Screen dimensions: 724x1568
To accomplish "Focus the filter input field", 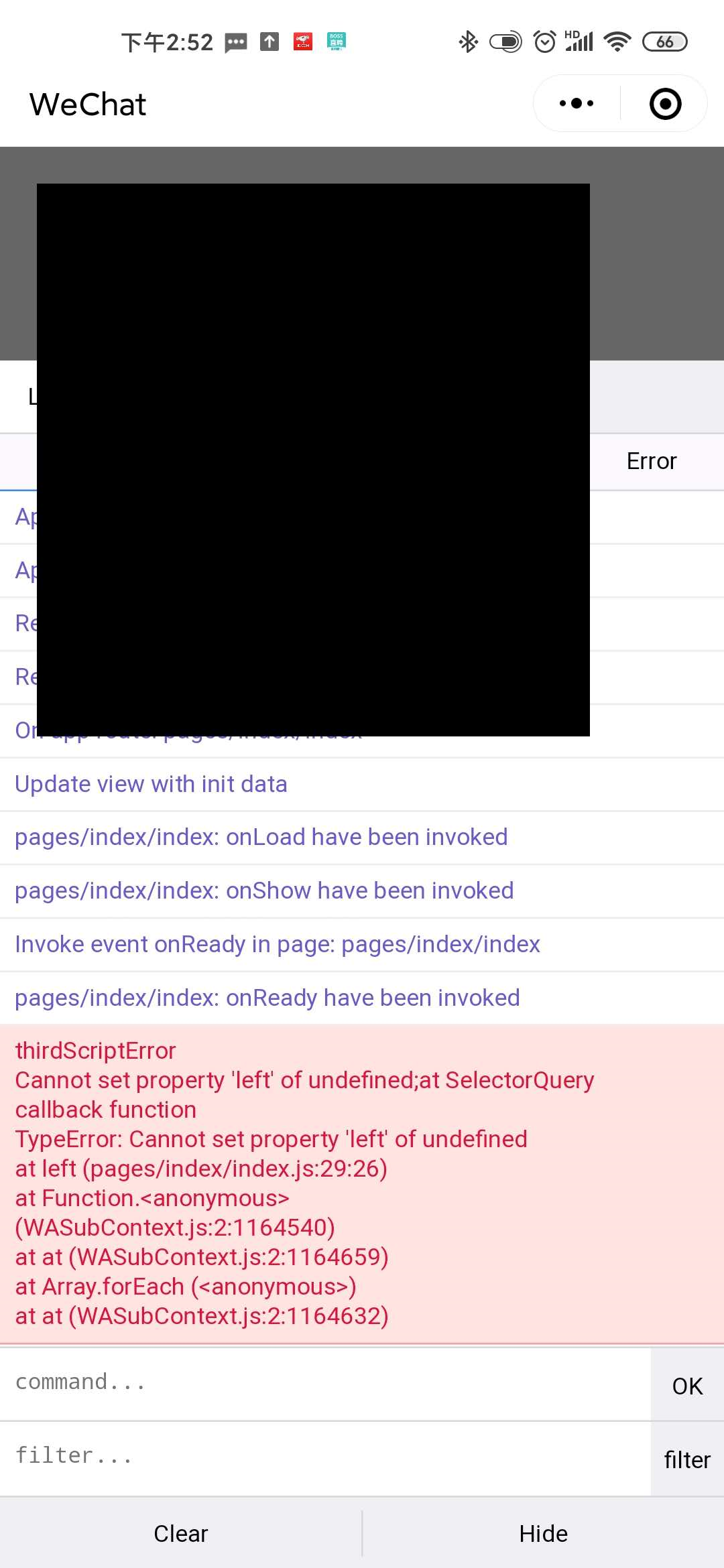I will 325,1458.
